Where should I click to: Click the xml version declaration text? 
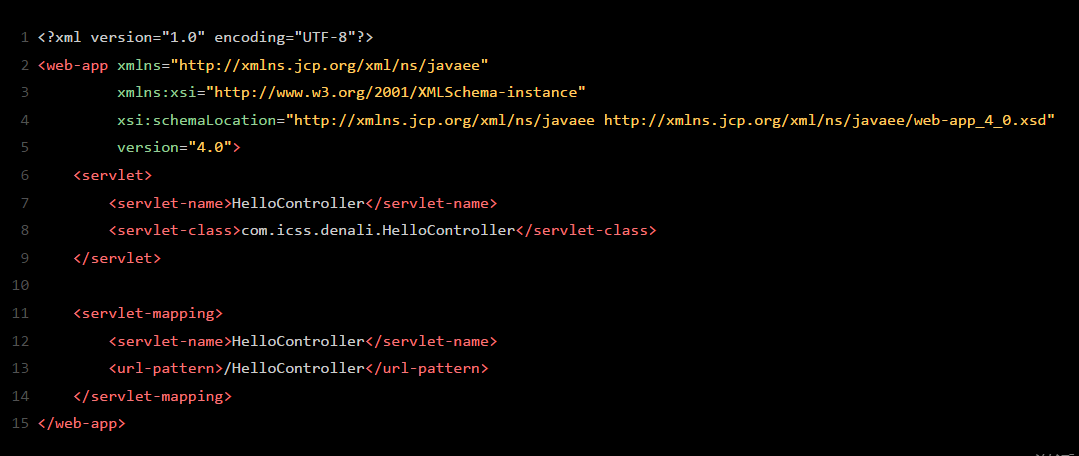206,37
